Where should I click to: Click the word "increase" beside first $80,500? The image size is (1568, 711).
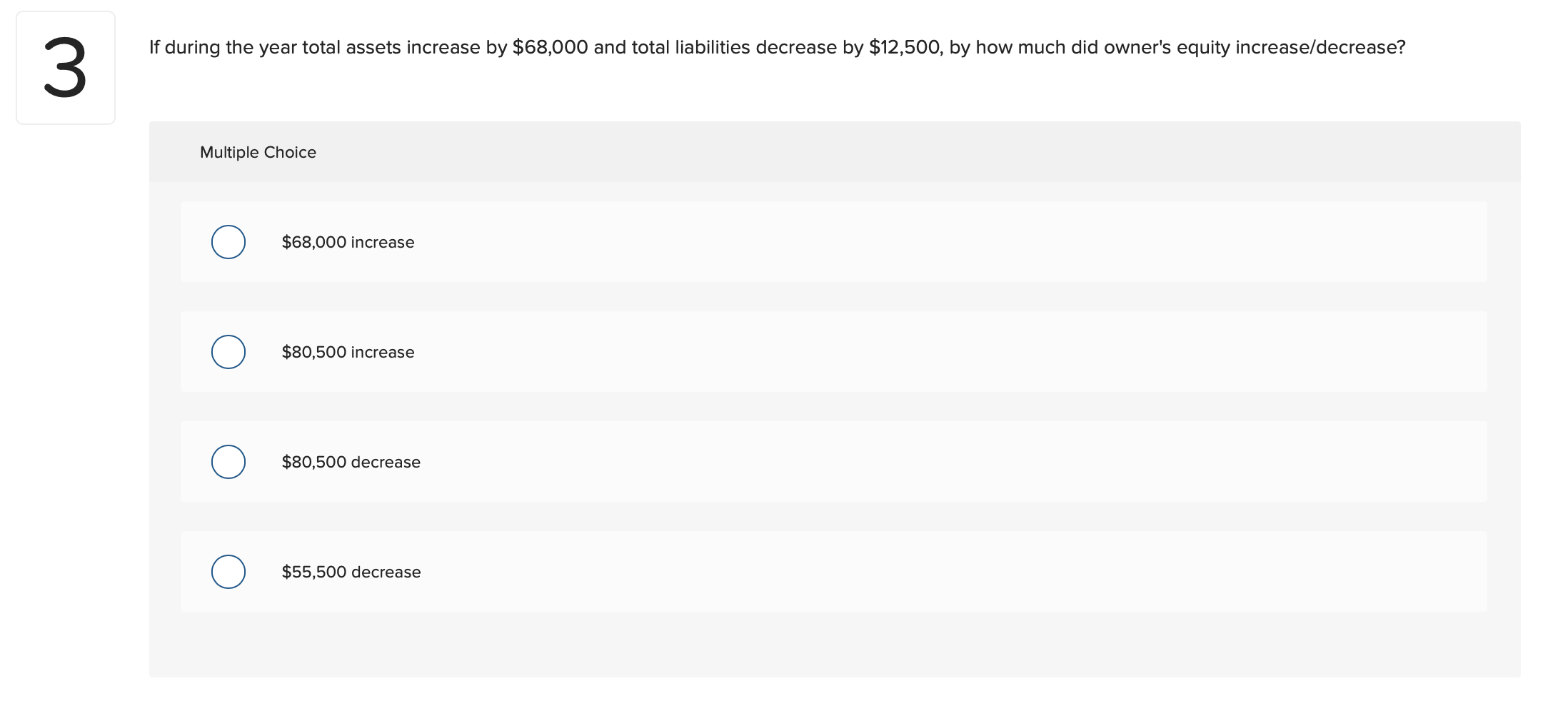coord(383,352)
